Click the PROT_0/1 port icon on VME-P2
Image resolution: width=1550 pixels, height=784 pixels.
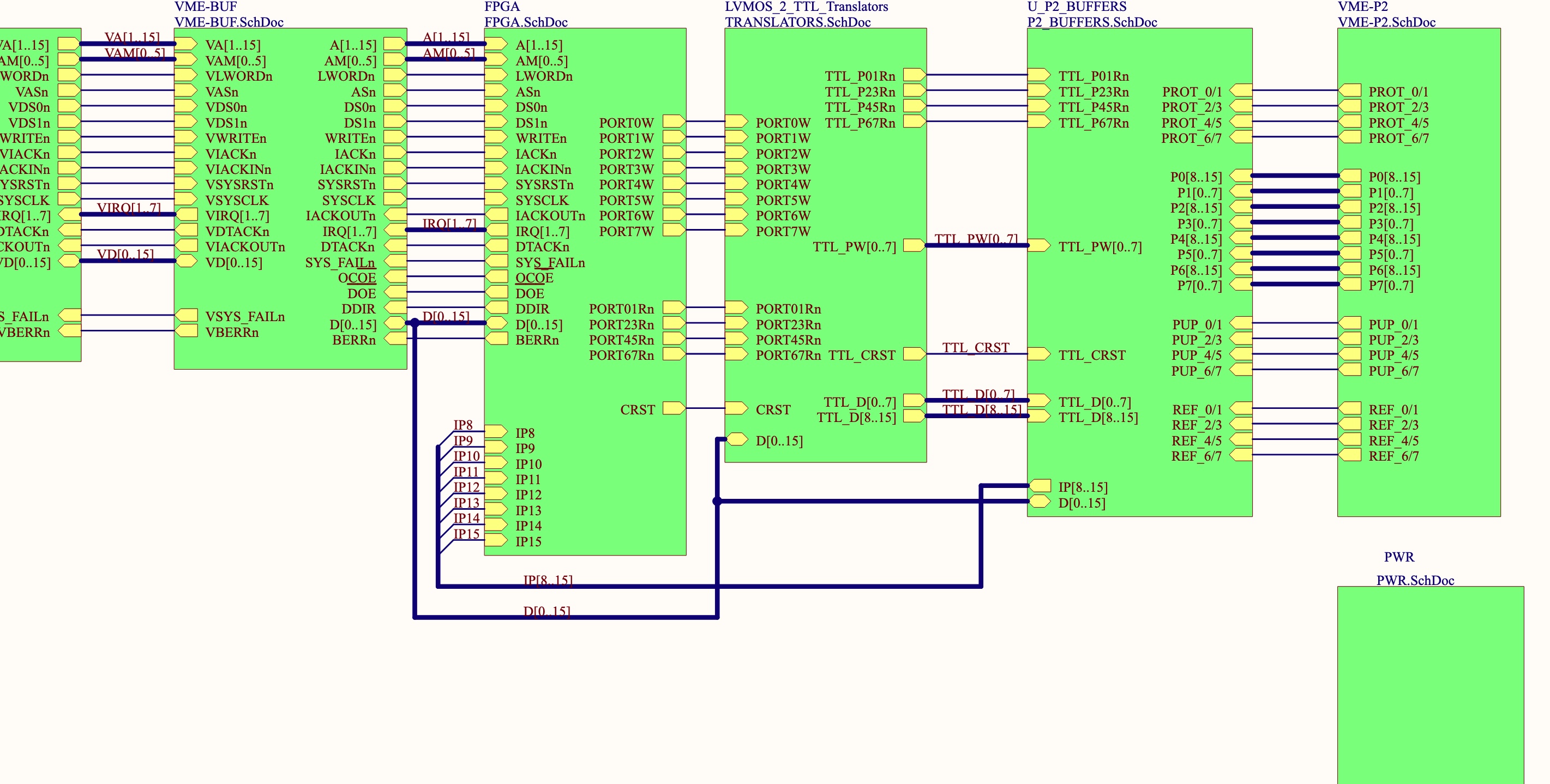(x=1350, y=91)
